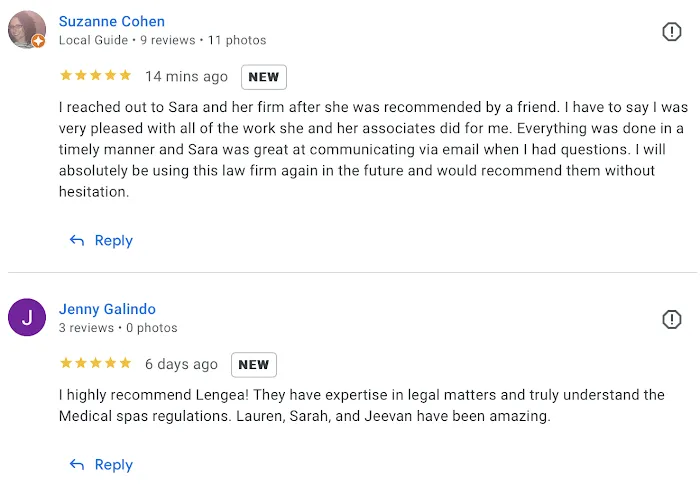Open the Jenny Galindo profile name link

coord(107,309)
